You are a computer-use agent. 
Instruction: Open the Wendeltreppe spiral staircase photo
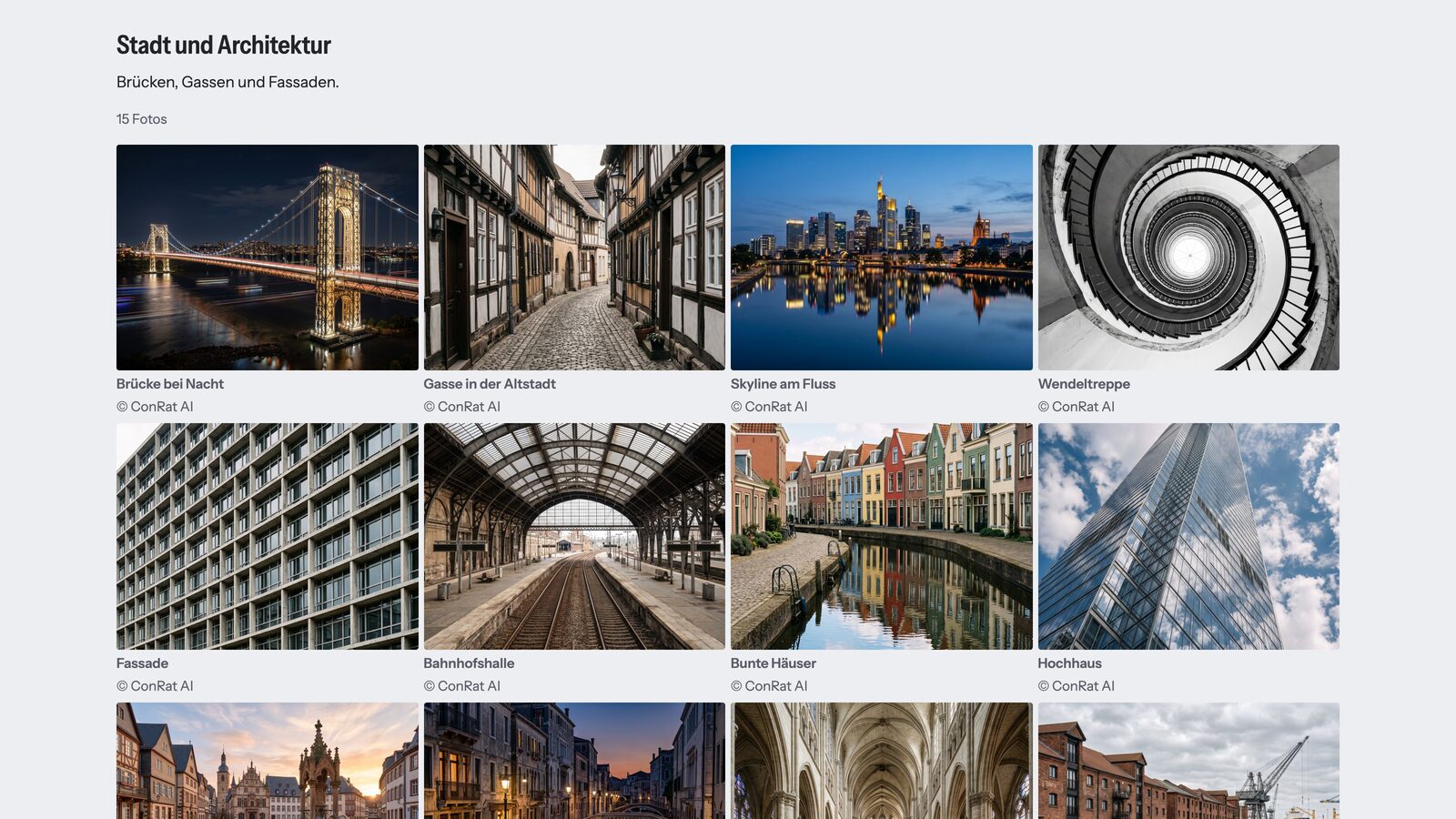(1188, 258)
